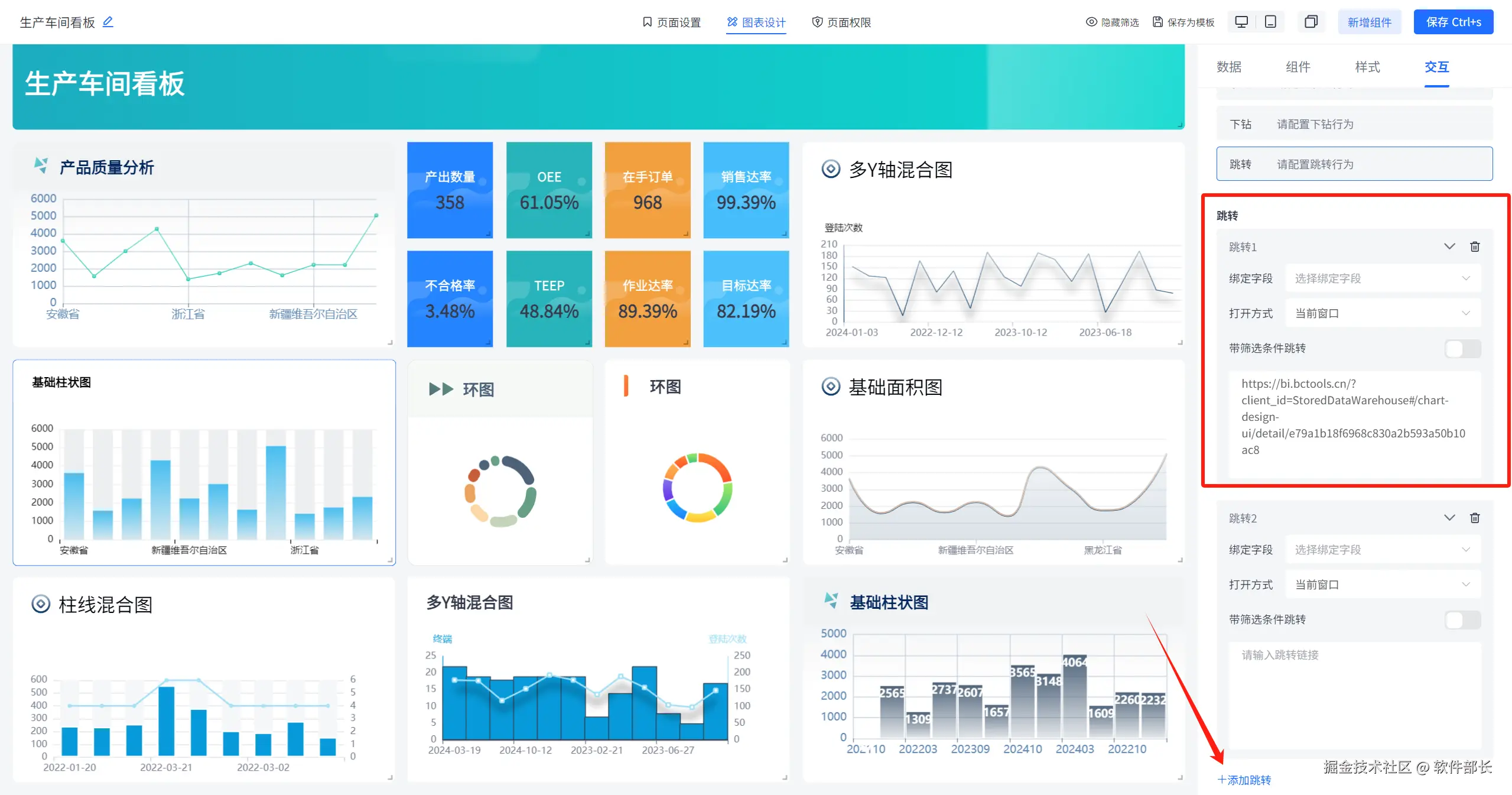Click the 添加跳转 link

pos(1244,780)
